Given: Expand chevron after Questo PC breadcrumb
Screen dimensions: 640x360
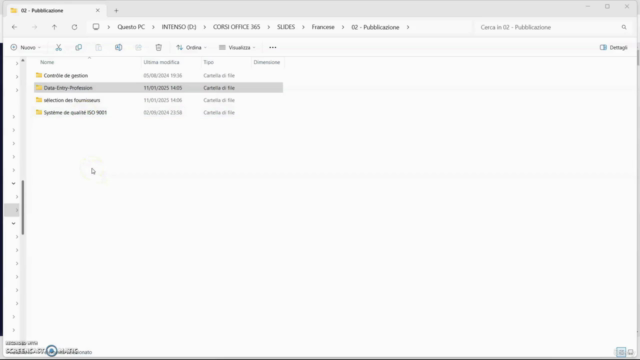Looking at the screenshot, I should (153, 27).
